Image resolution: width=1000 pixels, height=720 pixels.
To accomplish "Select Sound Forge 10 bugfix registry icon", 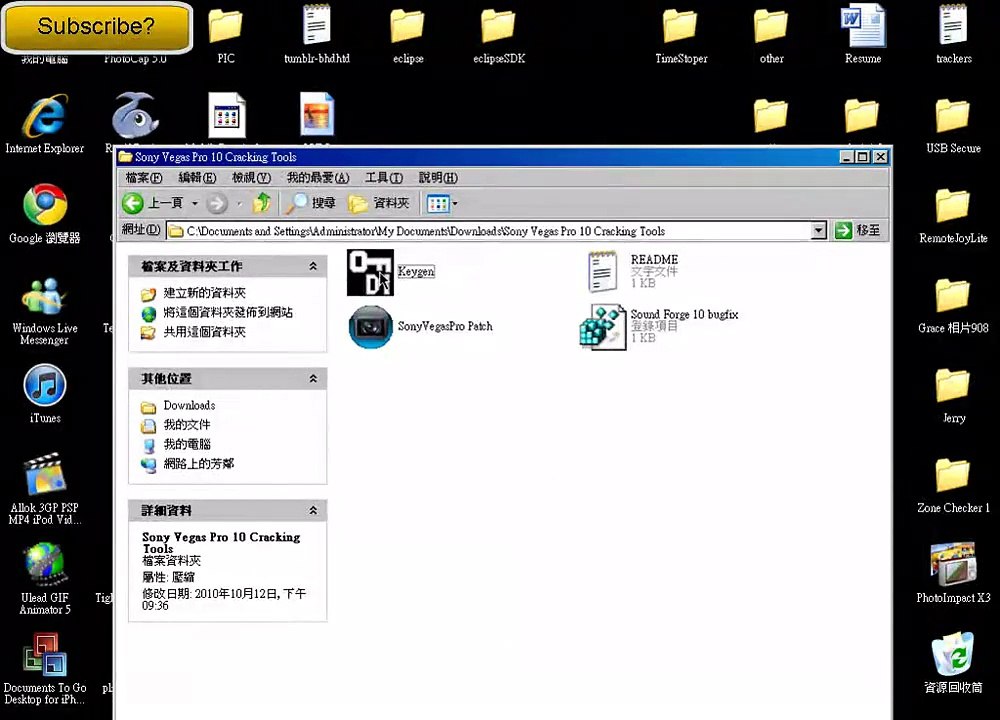I will (603, 327).
